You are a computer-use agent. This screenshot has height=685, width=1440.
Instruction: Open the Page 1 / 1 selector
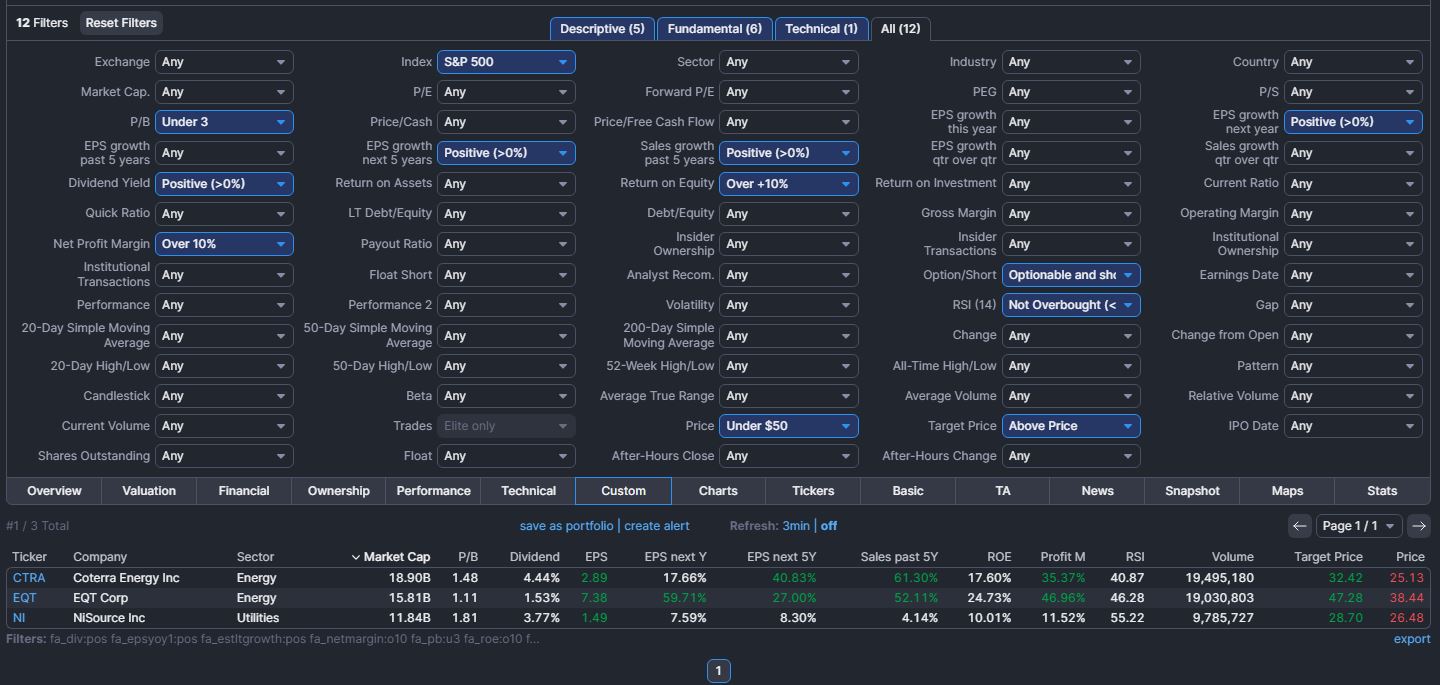[1359, 525]
